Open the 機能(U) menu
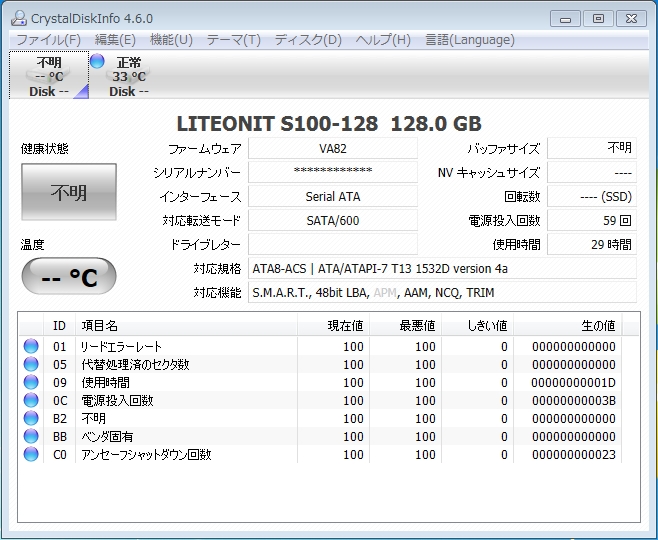Screen dimensions: 658x540 pyautogui.click(x=171, y=40)
